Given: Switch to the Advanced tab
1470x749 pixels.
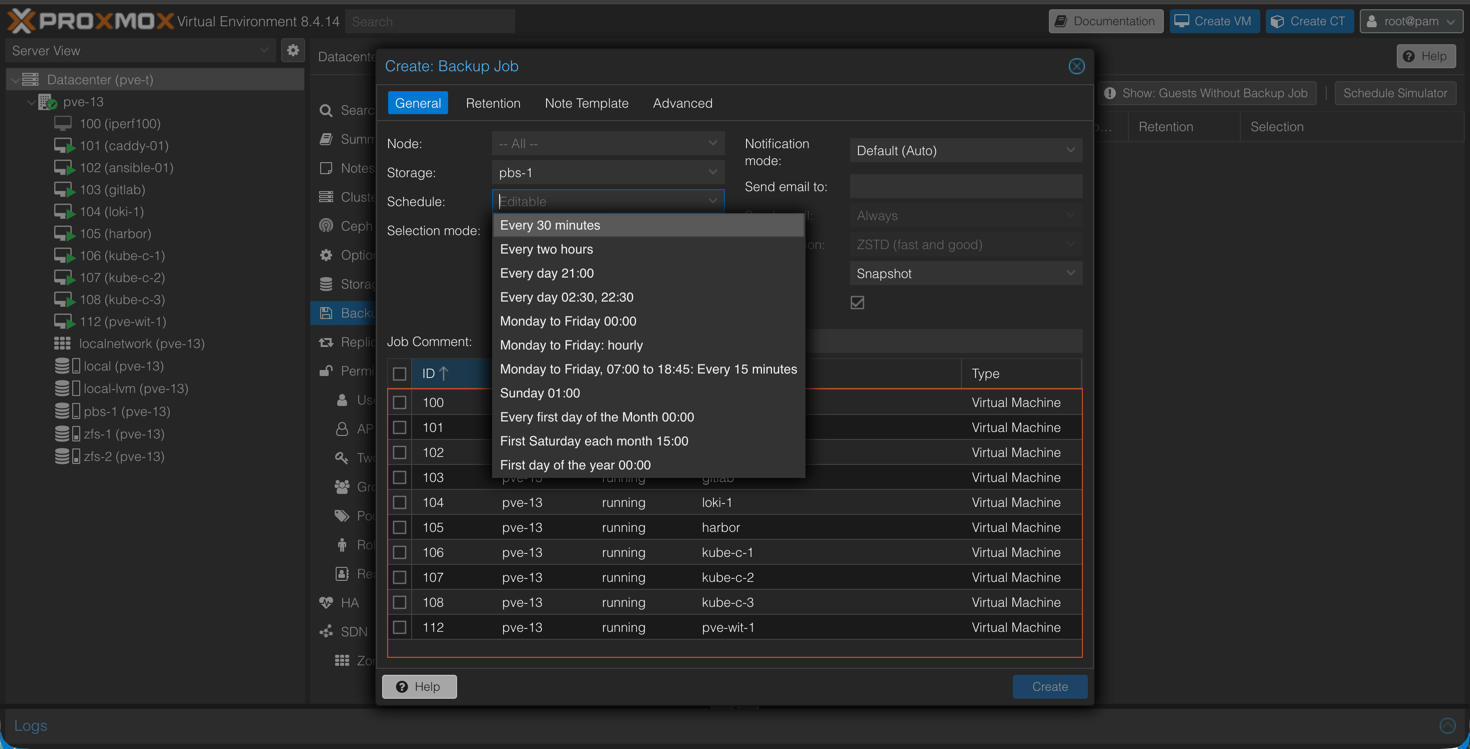Looking at the screenshot, I should [683, 103].
